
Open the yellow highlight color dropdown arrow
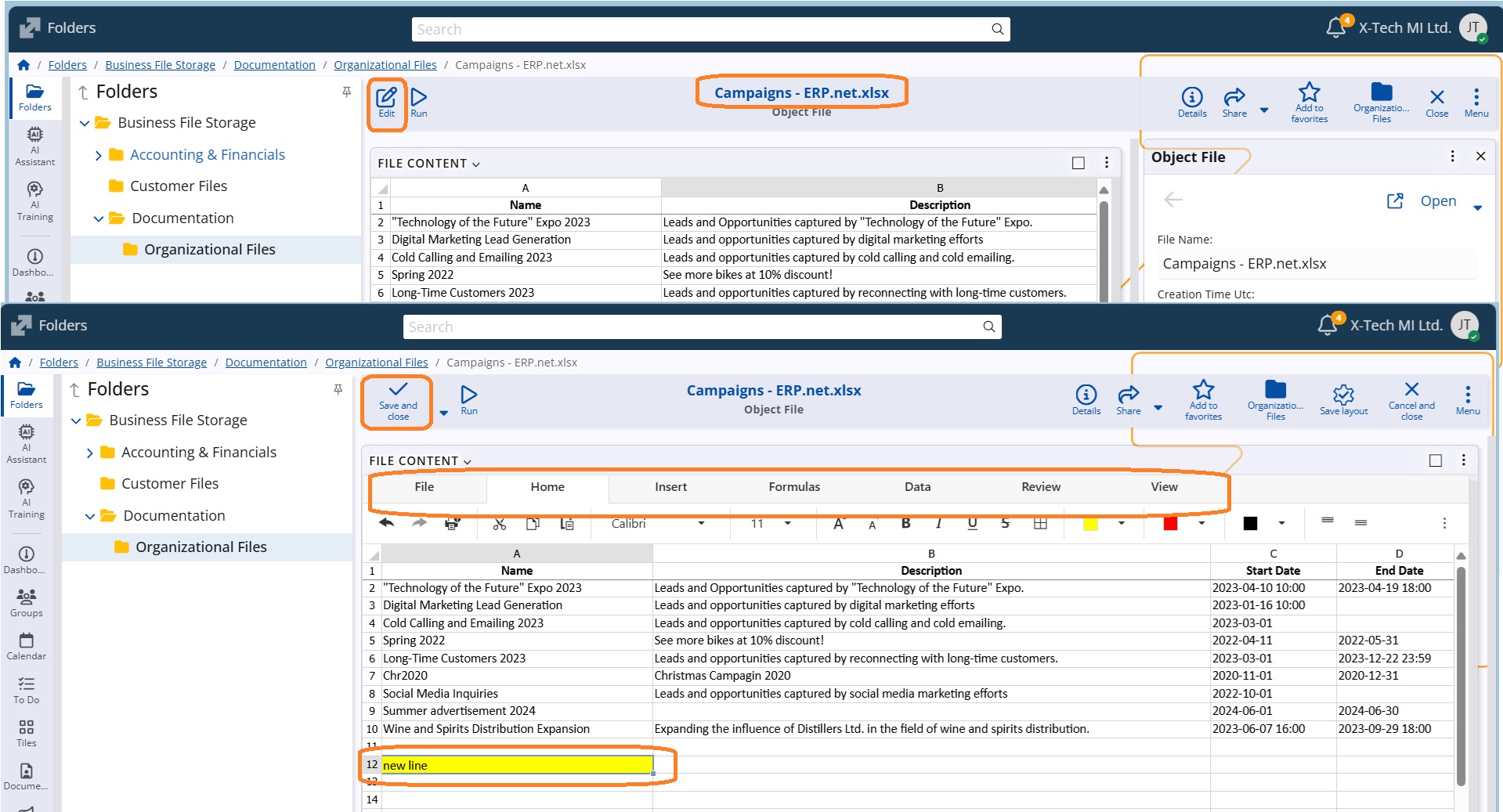[1122, 523]
